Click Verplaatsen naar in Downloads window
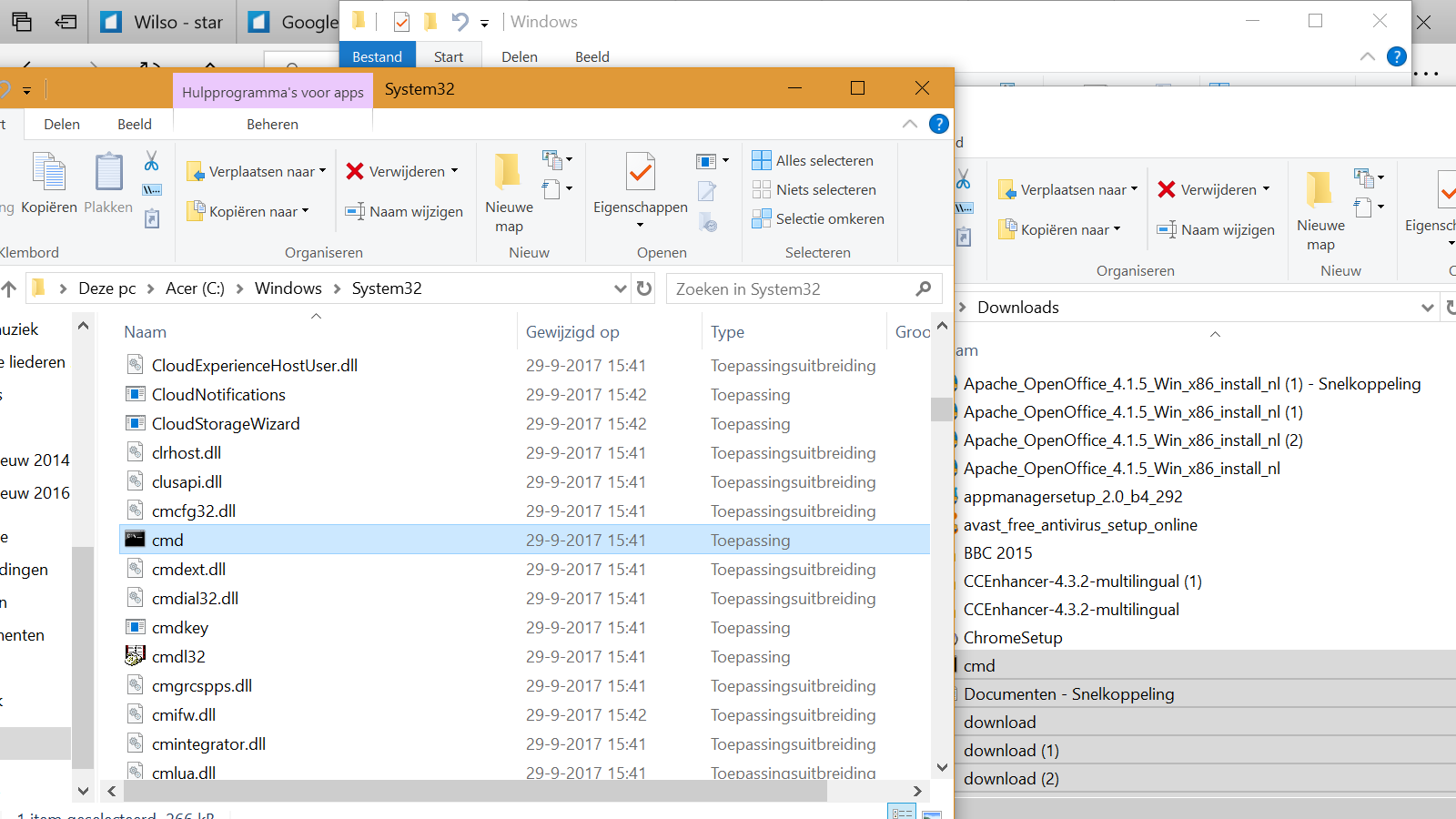This screenshot has width=1456, height=819. pos(1067,189)
